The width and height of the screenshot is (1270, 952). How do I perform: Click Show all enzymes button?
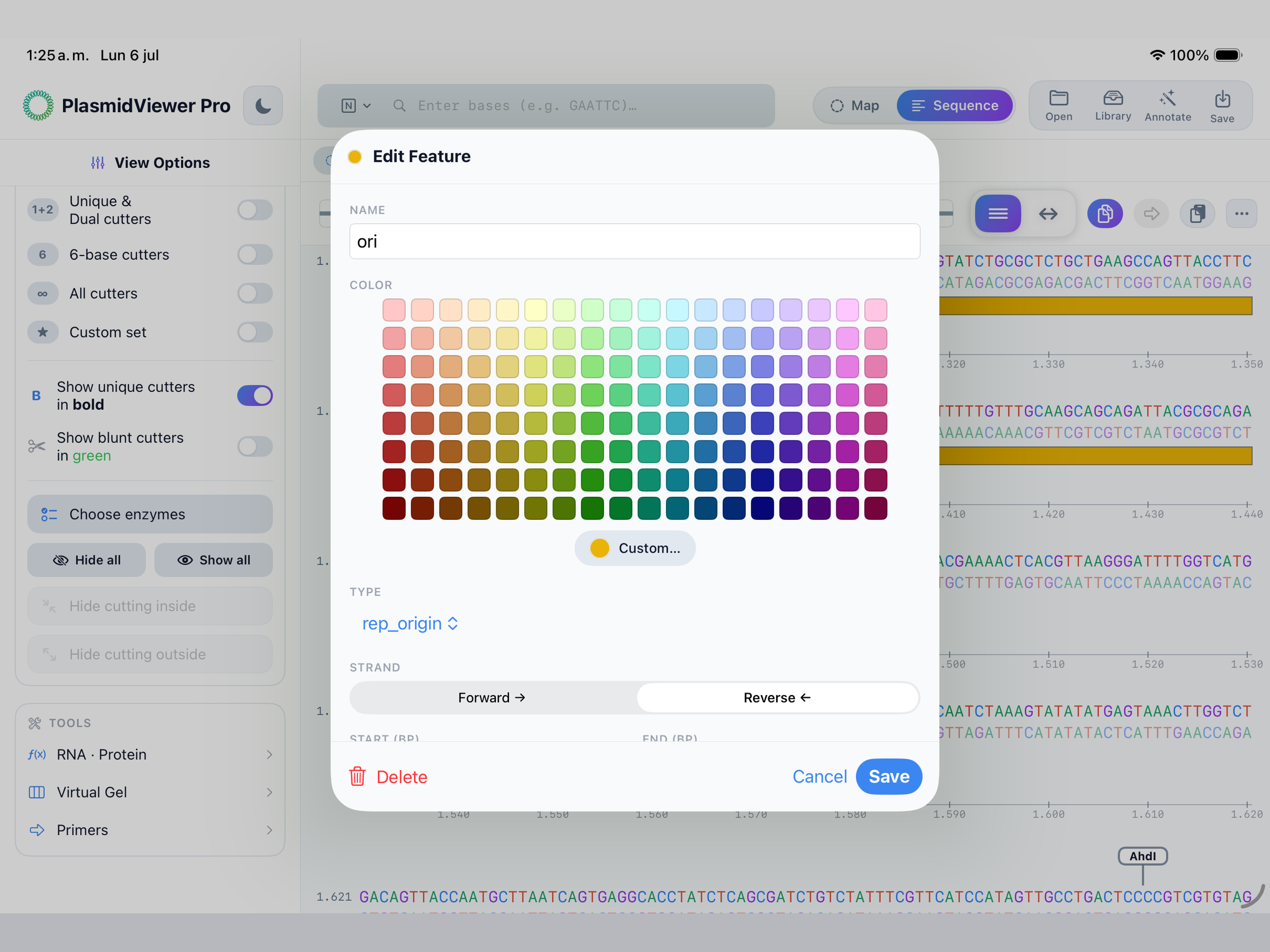pyautogui.click(x=213, y=560)
